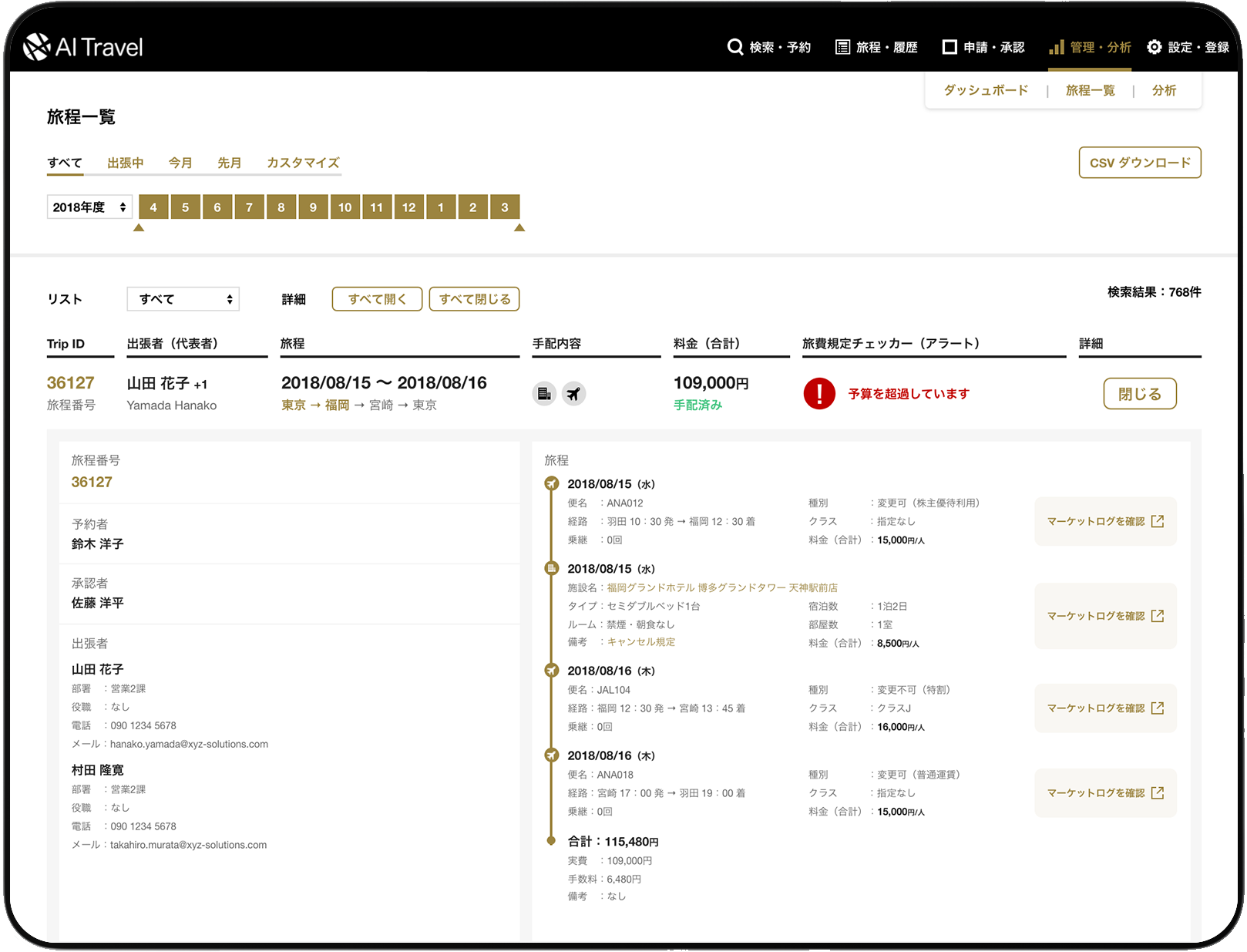The width and height of the screenshot is (1247, 952).
Task: Click the right month range triangle marker
Action: [519, 227]
